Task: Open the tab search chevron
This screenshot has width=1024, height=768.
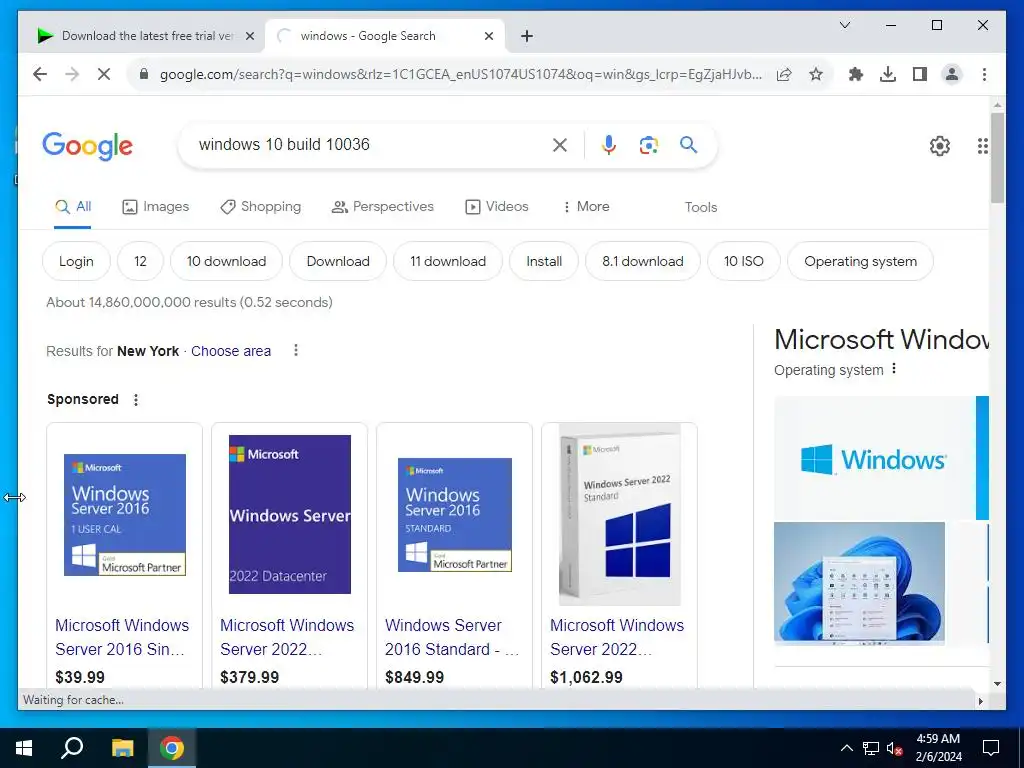Action: coord(844,25)
